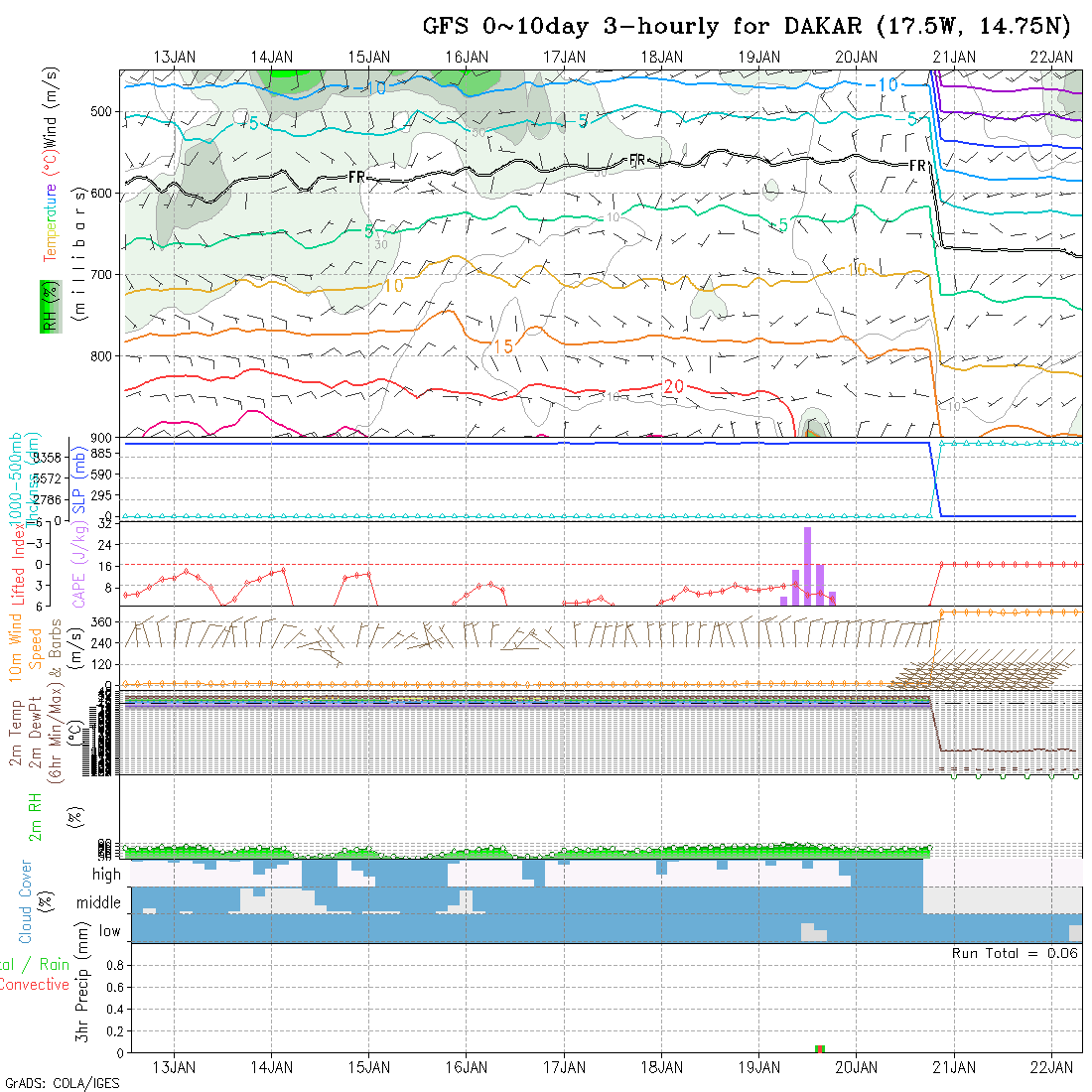This screenshot has height=1092, width=1092.
Task: Click the low cloud cover row label
Action: pos(109,931)
